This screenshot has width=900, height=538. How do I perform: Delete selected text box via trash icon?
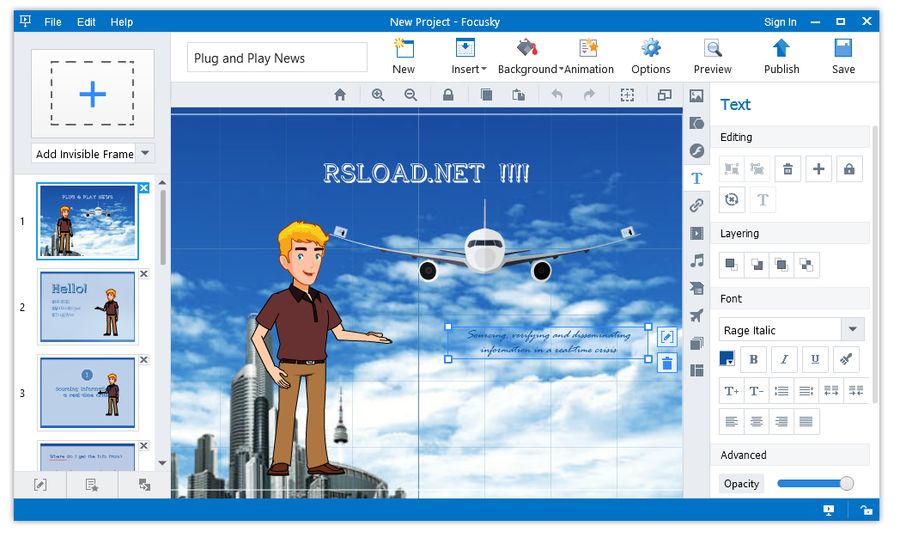(667, 363)
